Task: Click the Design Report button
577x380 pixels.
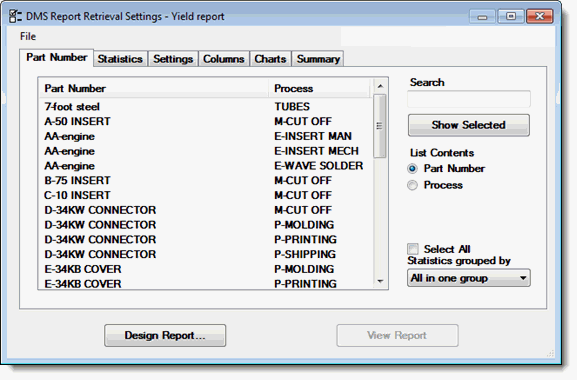Action: coord(165,335)
